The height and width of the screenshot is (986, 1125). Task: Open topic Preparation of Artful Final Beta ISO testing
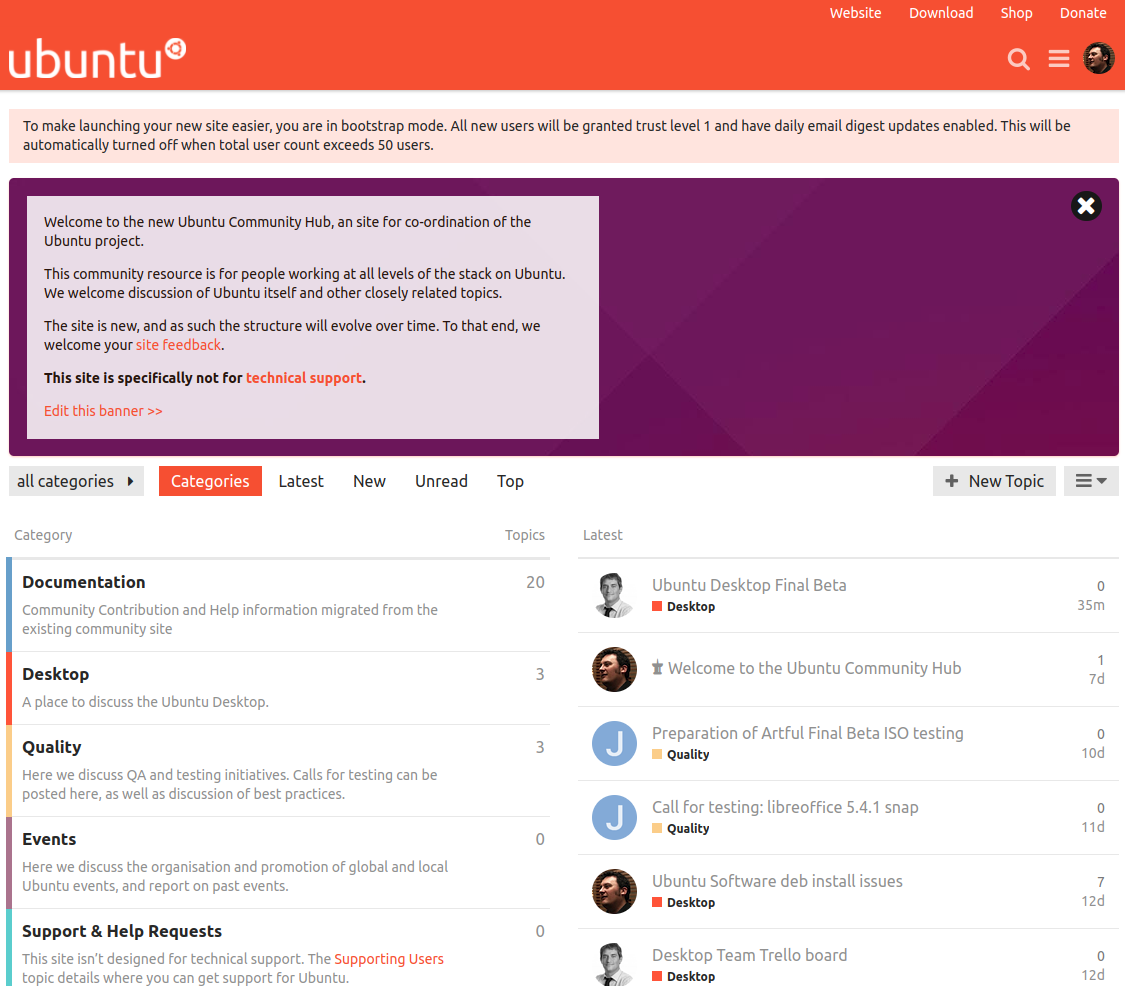pyautogui.click(x=807, y=733)
